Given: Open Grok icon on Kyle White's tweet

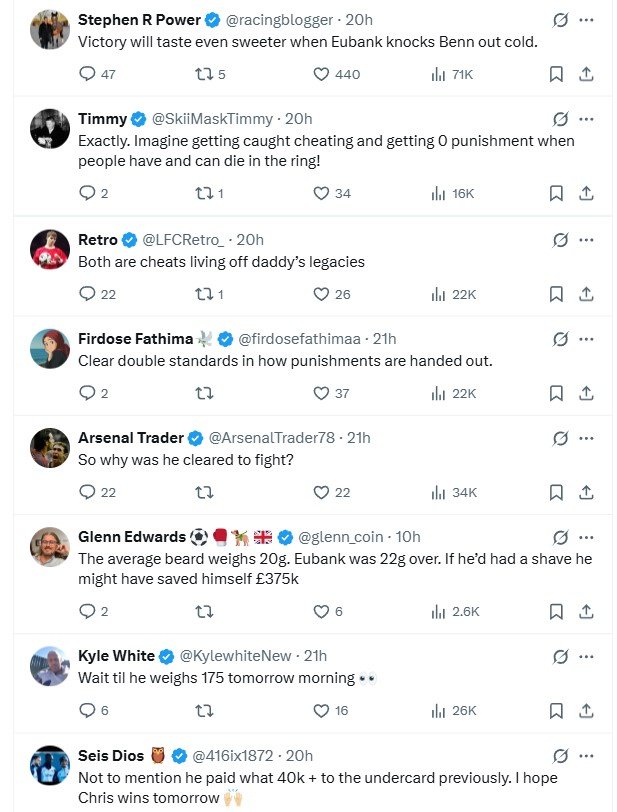Looking at the screenshot, I should pos(561,656).
